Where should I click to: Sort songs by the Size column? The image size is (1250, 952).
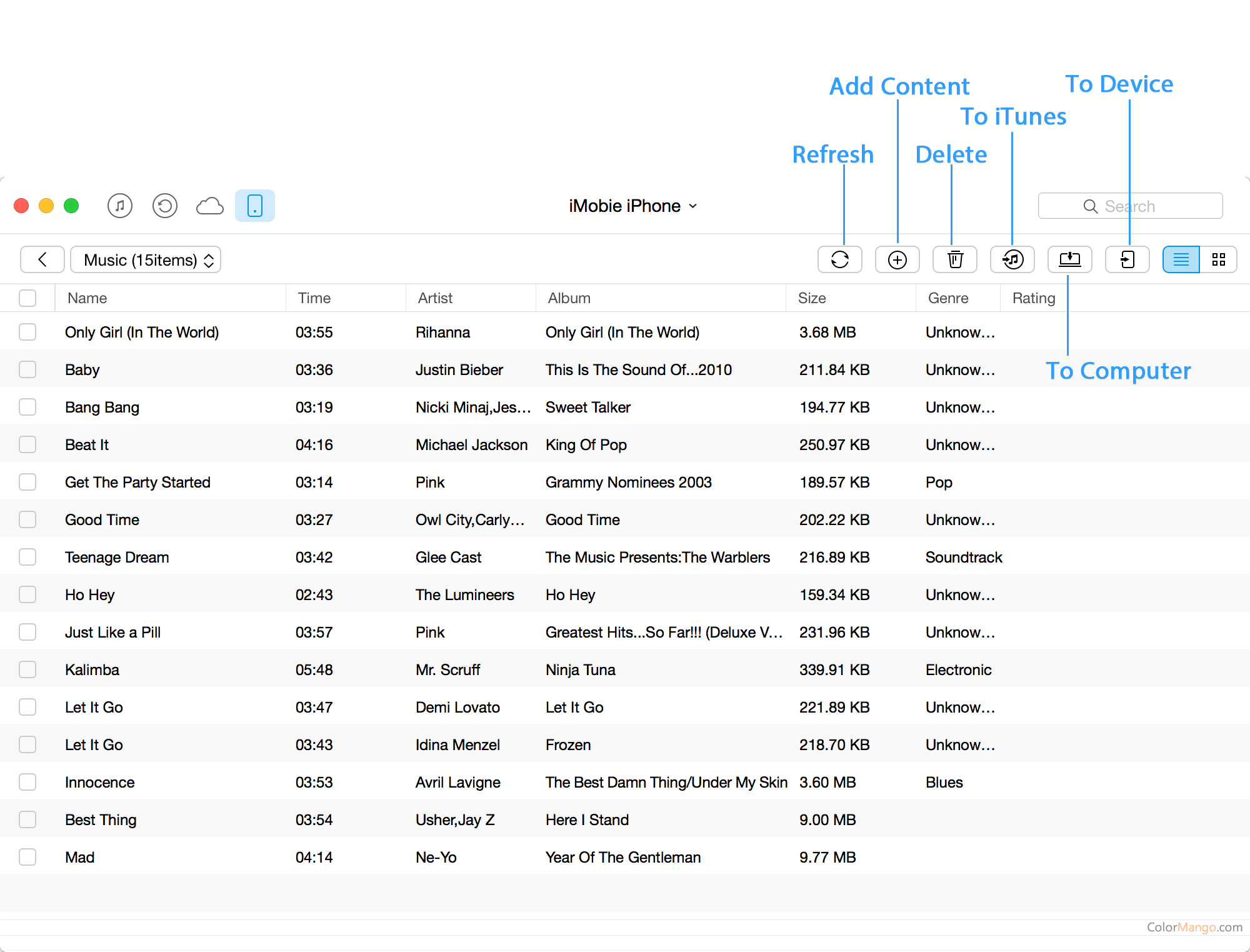(x=812, y=298)
